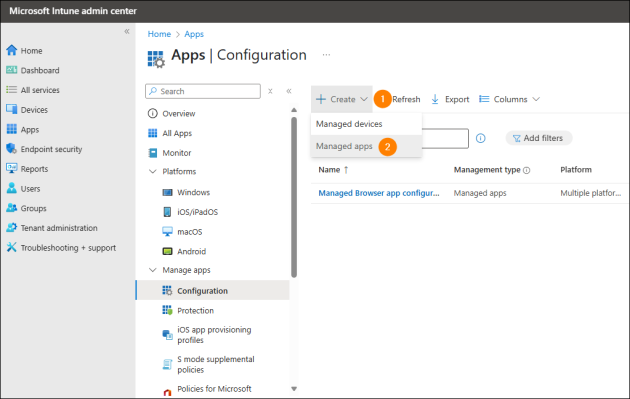This screenshot has width=630, height=399.
Task: Click the Configuration icon under Manage apps
Action: (167, 290)
